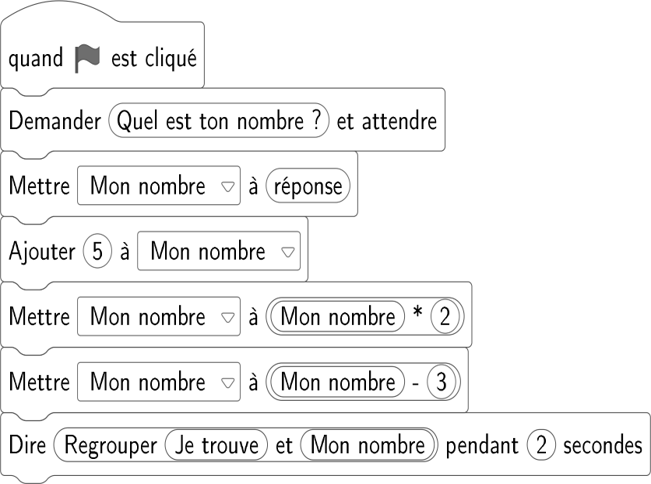Screen dimensions: 651x484
Task: Select the Demander block by its label
Action: [x=56, y=121]
